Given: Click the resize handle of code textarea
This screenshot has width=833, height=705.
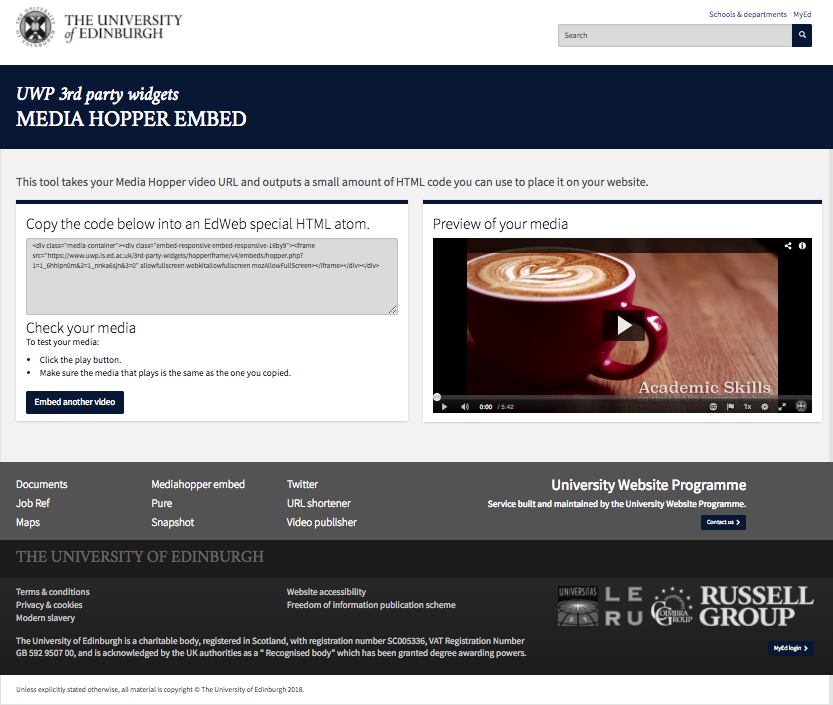Looking at the screenshot, I should click(x=393, y=309).
